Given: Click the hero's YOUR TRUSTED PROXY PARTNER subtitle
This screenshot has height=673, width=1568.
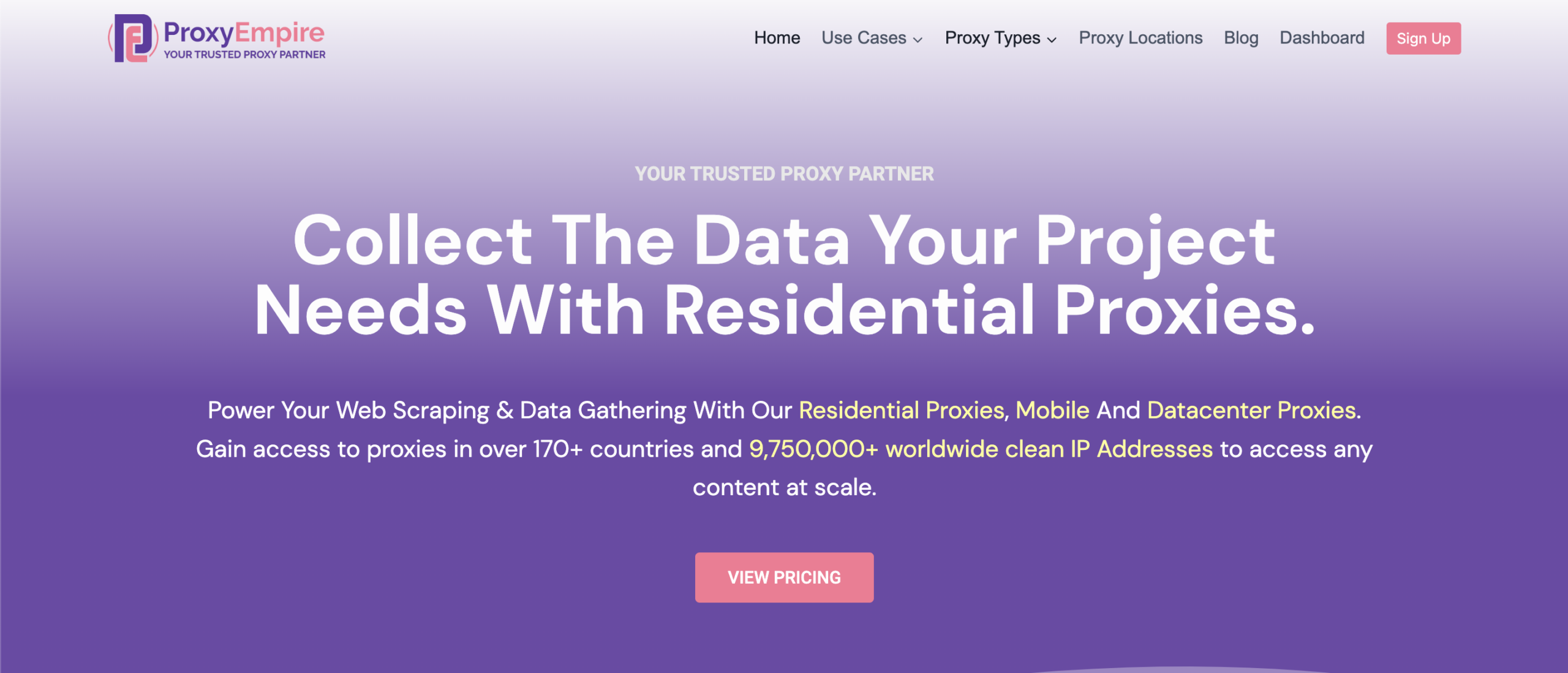Looking at the screenshot, I should [784, 174].
